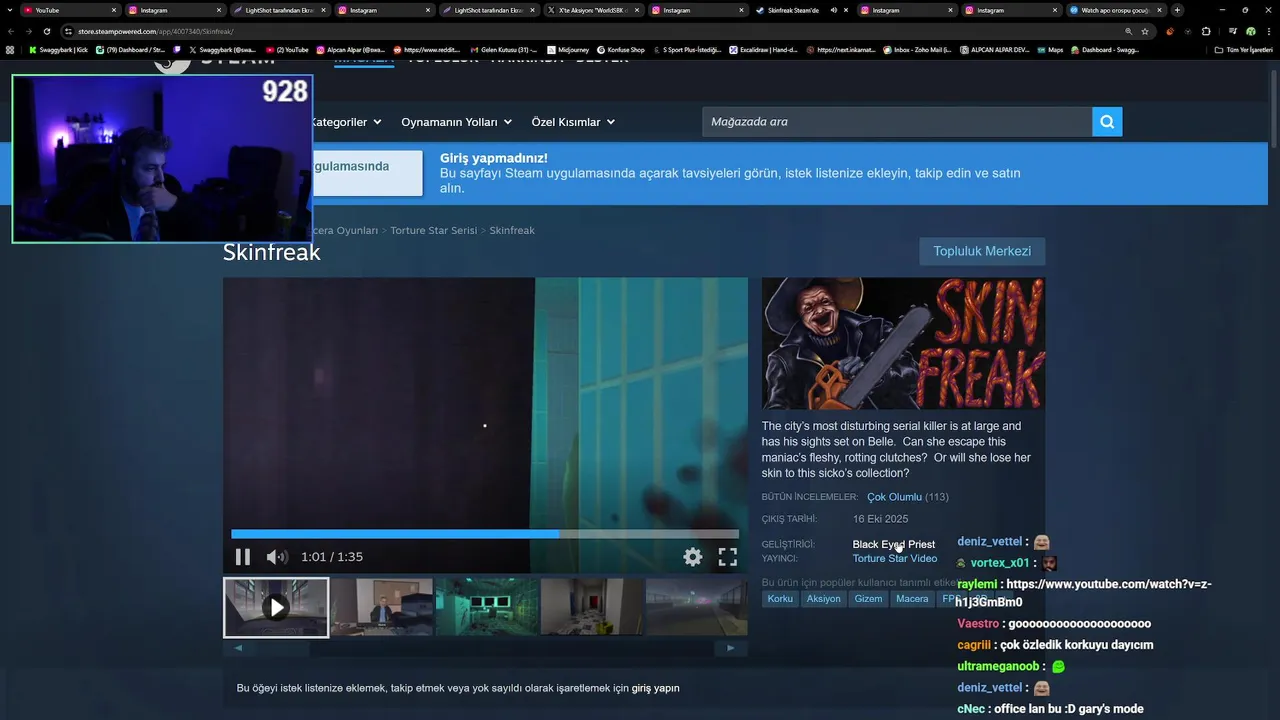Select the first trailer thumbnail with play icon
This screenshot has height=720, width=1280.
click(x=276, y=607)
